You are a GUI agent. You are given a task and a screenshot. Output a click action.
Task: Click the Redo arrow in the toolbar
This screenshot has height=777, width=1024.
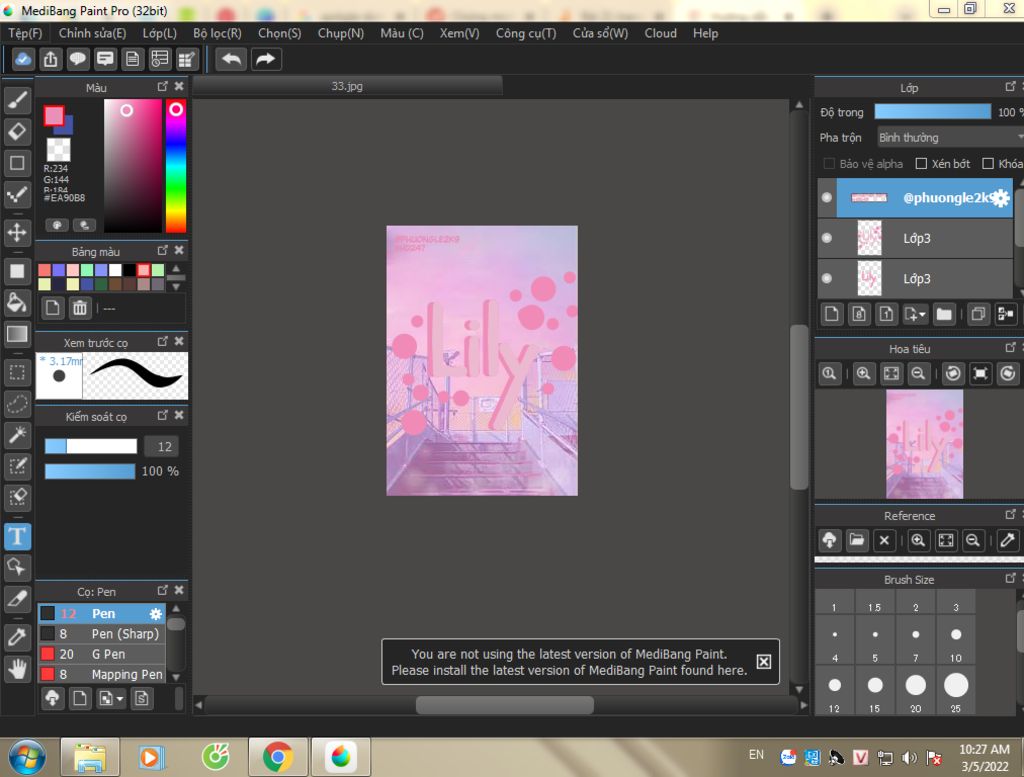pos(265,59)
